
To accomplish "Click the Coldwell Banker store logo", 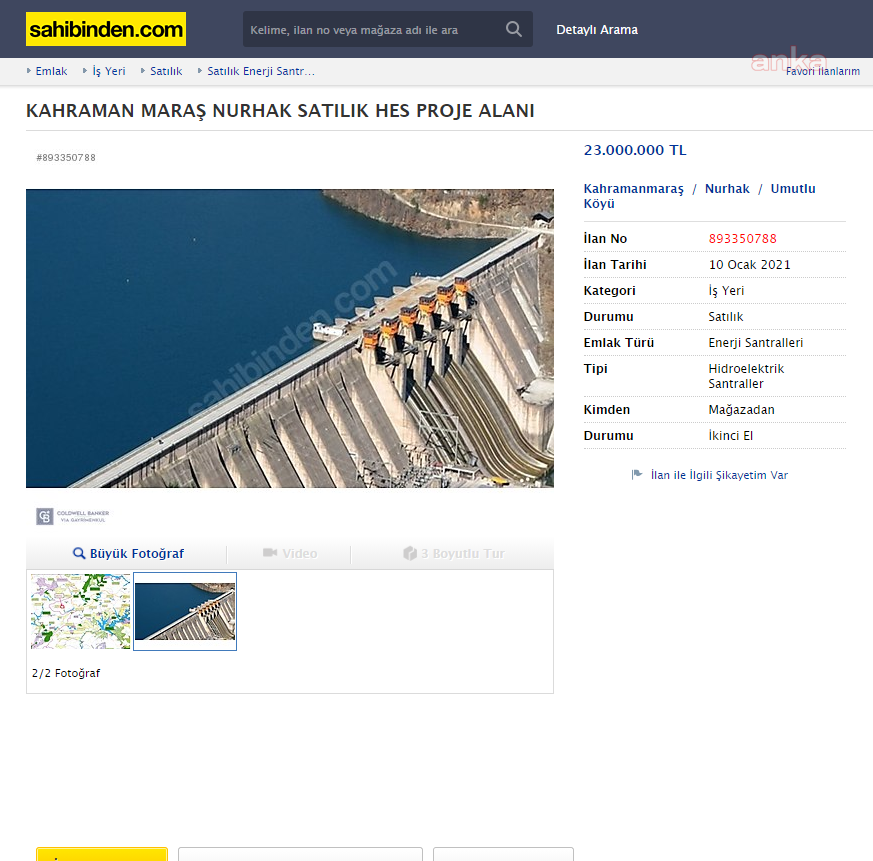I will tap(73, 516).
